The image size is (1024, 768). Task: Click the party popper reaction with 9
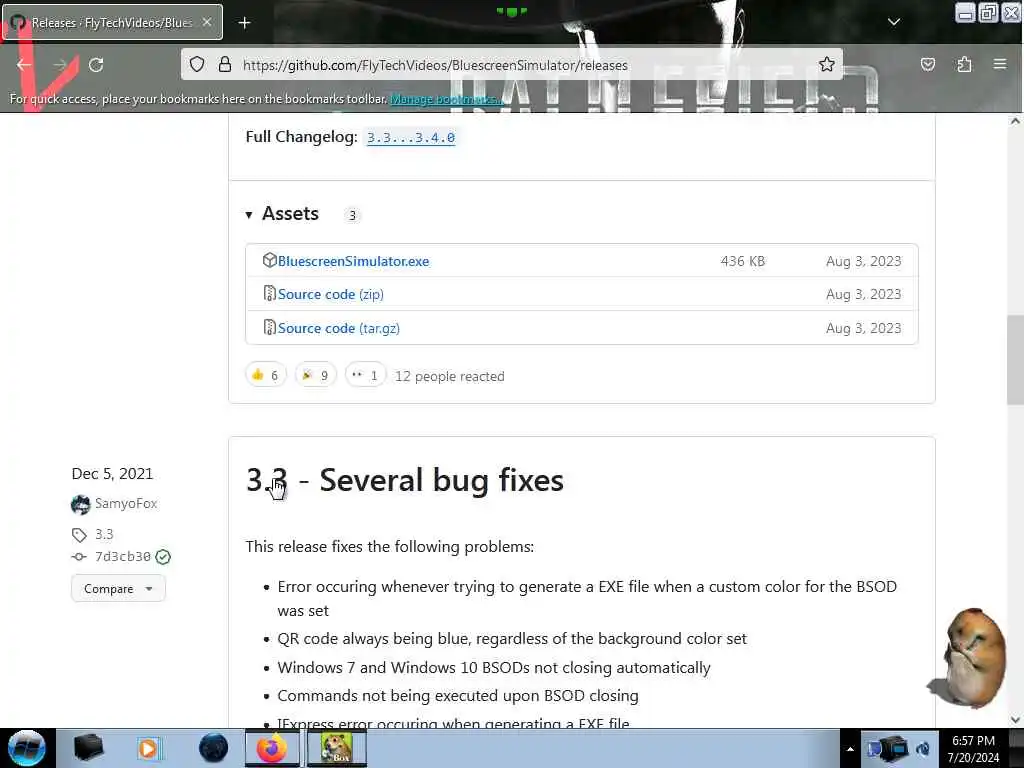[x=315, y=375]
